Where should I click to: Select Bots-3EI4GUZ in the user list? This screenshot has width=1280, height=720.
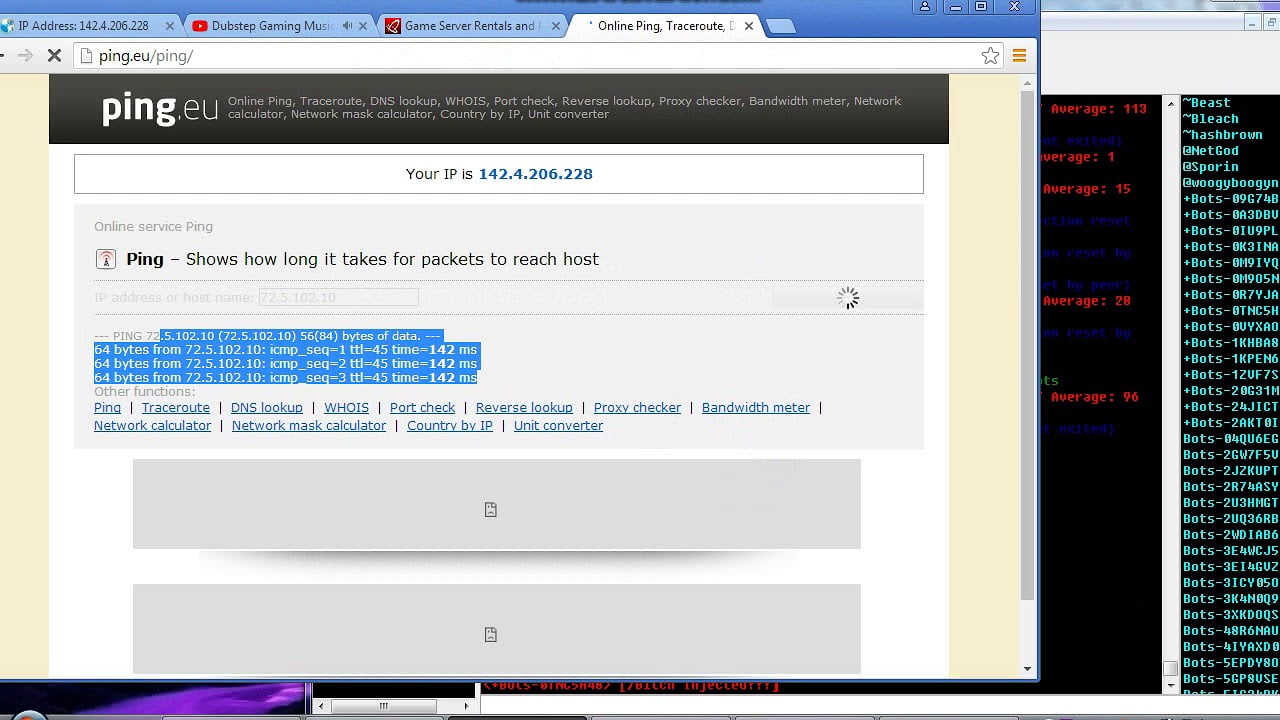[1231, 567]
